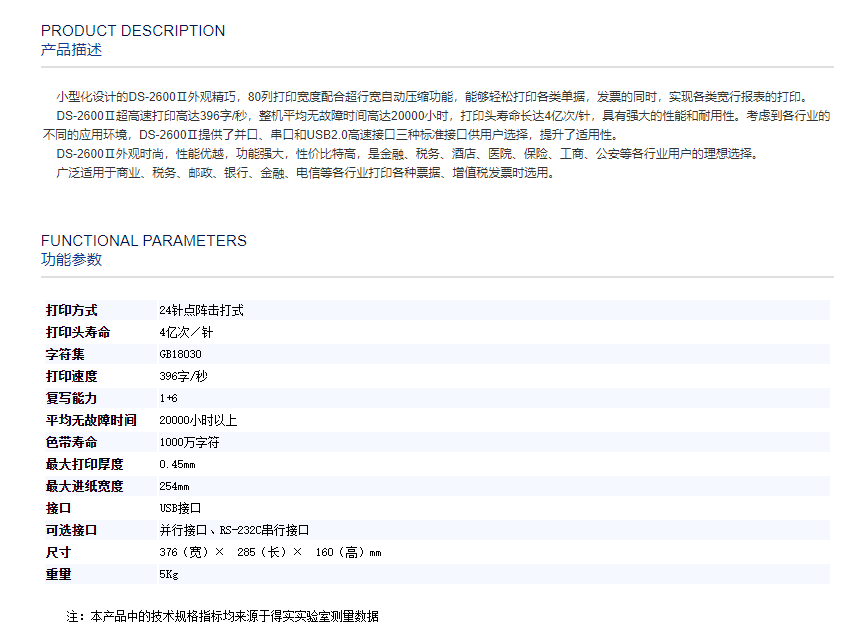
Task: Click the value 0.45mm
Action: pyautogui.click(x=177, y=464)
